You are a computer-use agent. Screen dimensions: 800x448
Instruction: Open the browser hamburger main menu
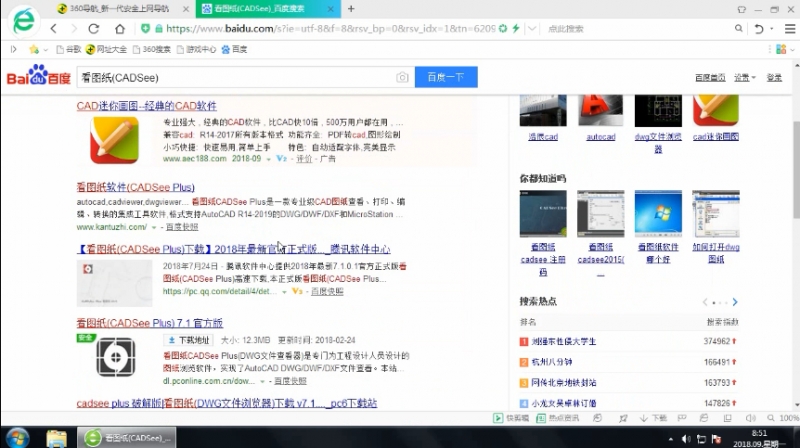pos(789,29)
